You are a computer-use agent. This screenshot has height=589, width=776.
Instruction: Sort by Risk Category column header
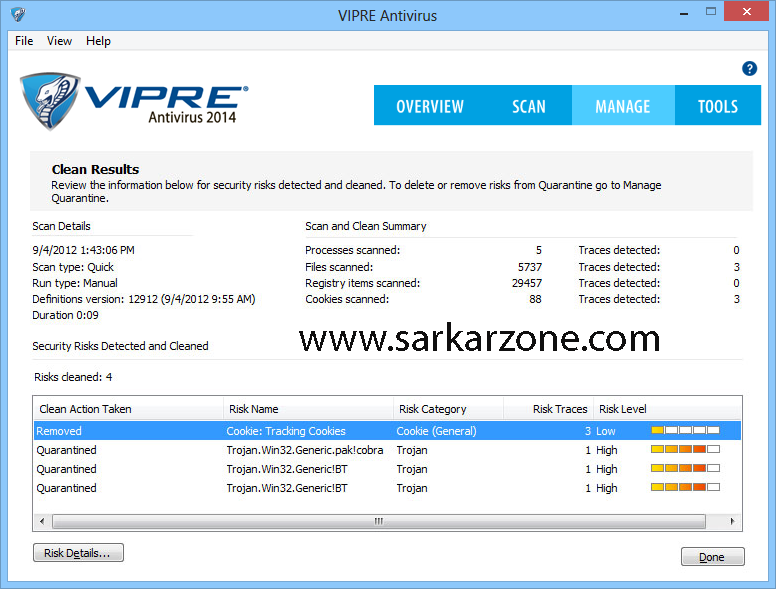point(448,409)
